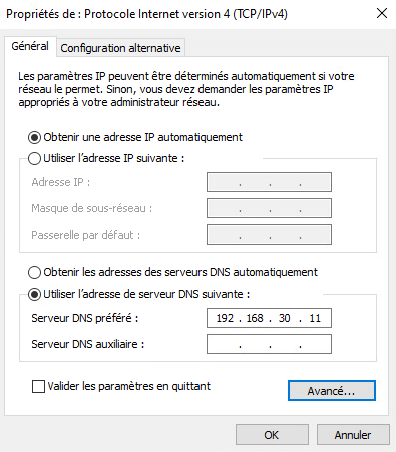396x452 pixels.
Task: Cancel with the Annuler button
Action: tap(353, 435)
